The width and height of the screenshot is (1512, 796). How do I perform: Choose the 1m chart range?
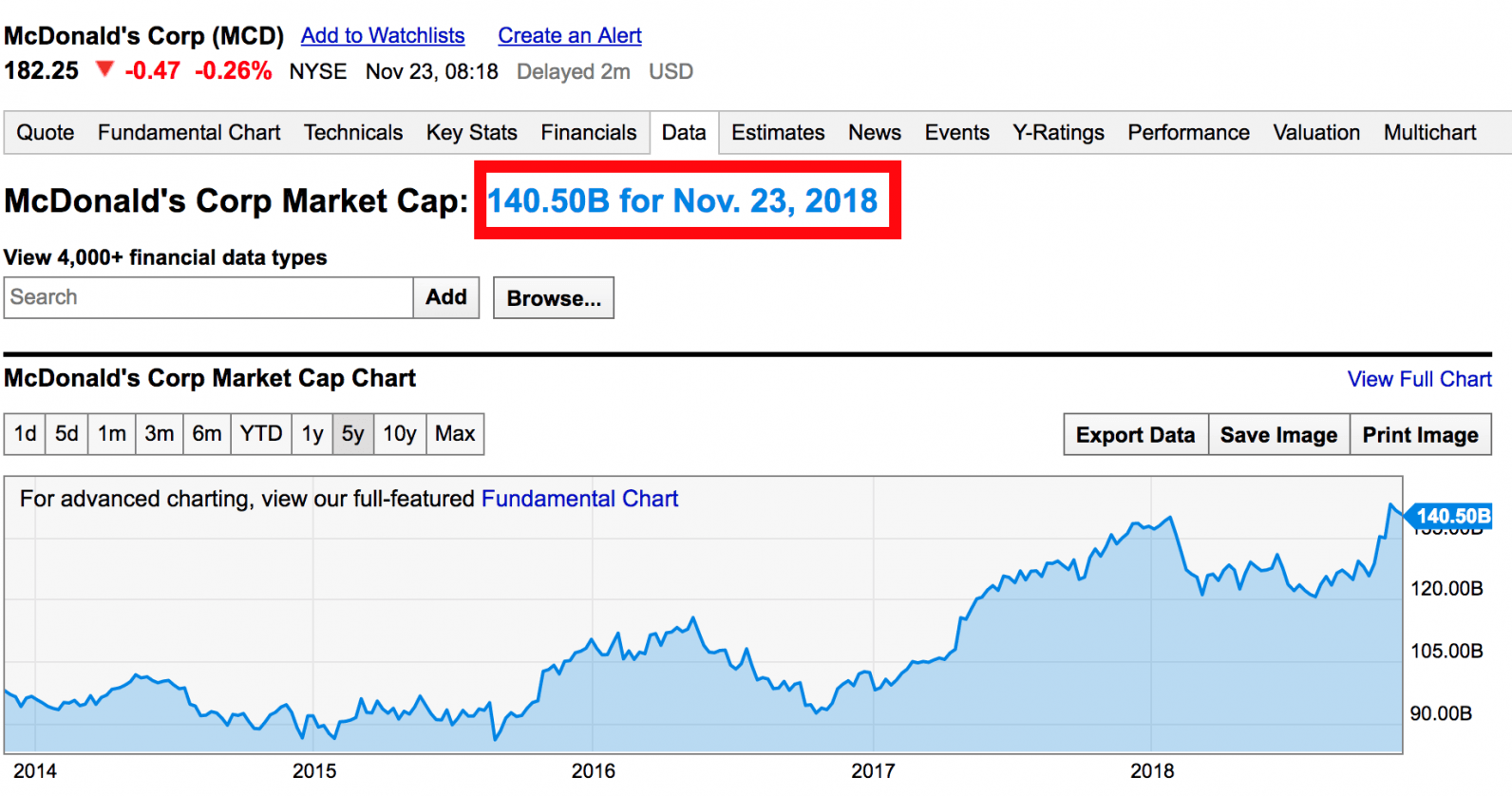[x=112, y=434]
